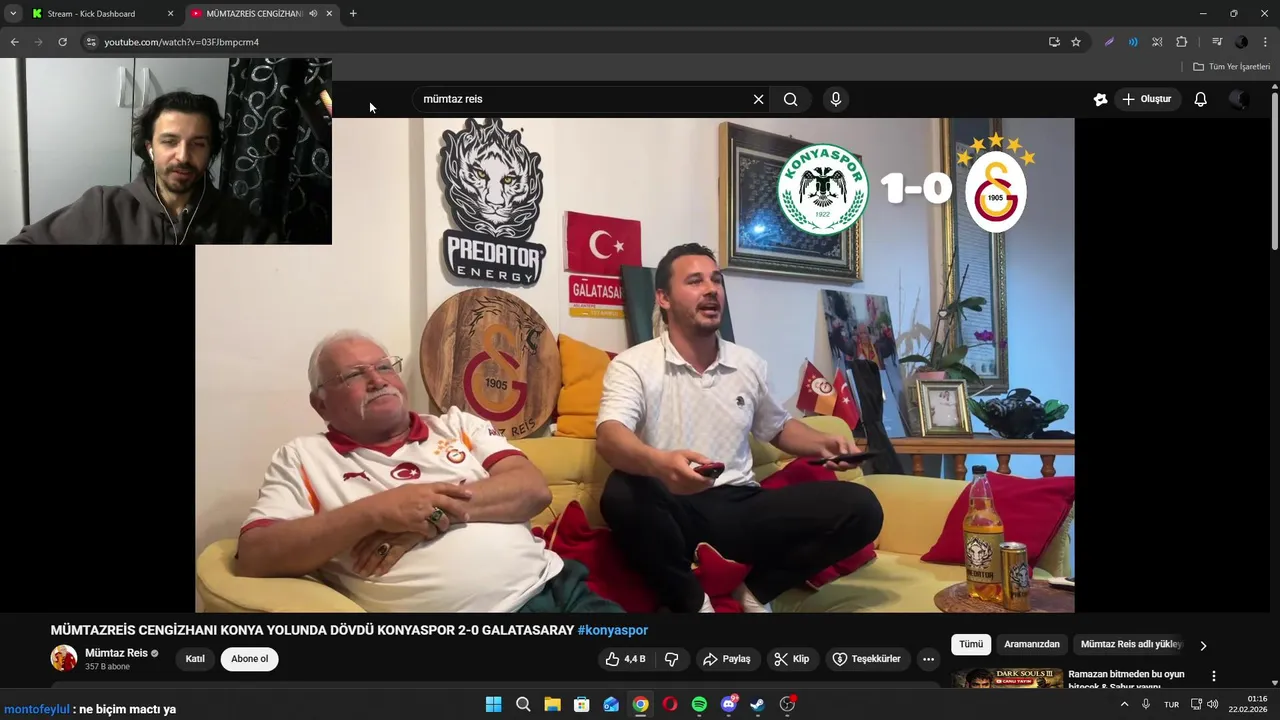Click the Teşekkürler button
Screen dimensions: 1280x720
pos(866,659)
